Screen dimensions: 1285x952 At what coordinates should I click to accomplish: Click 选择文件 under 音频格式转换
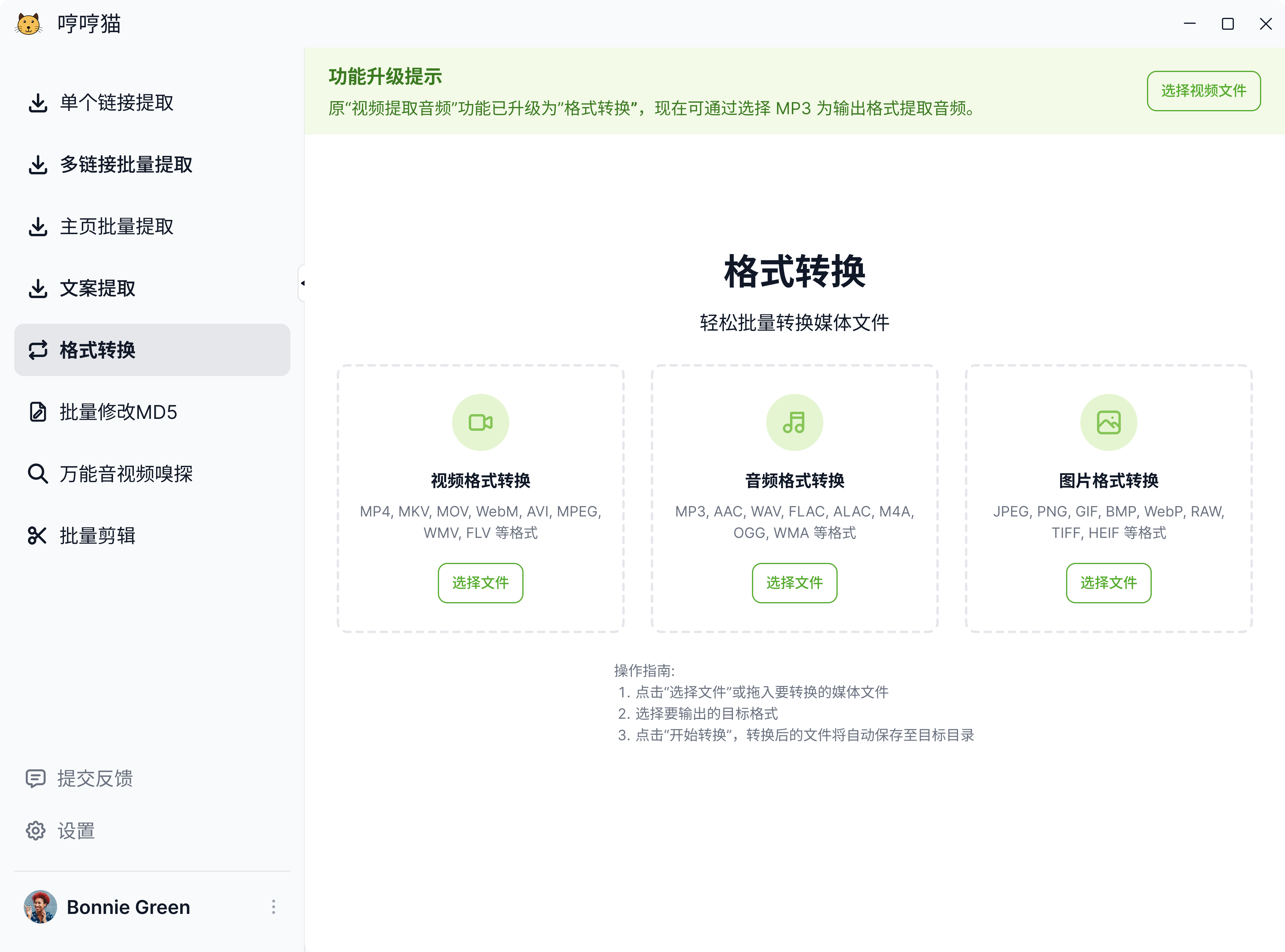pos(794,583)
